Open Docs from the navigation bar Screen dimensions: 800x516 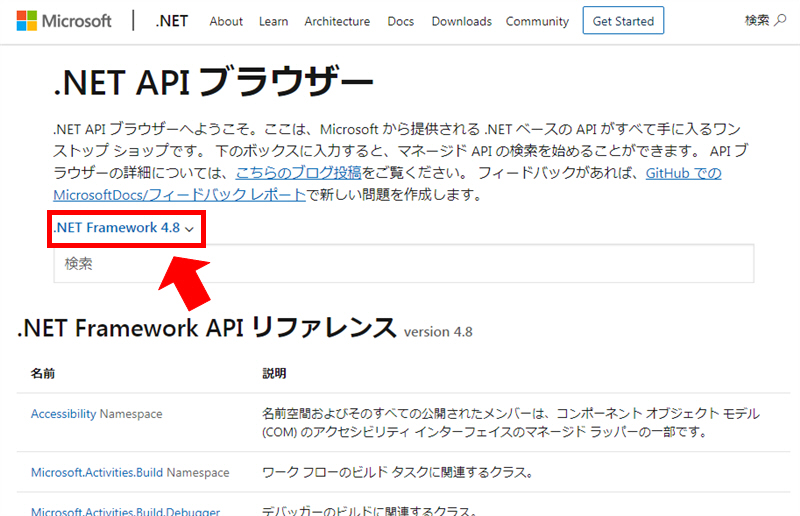(401, 21)
